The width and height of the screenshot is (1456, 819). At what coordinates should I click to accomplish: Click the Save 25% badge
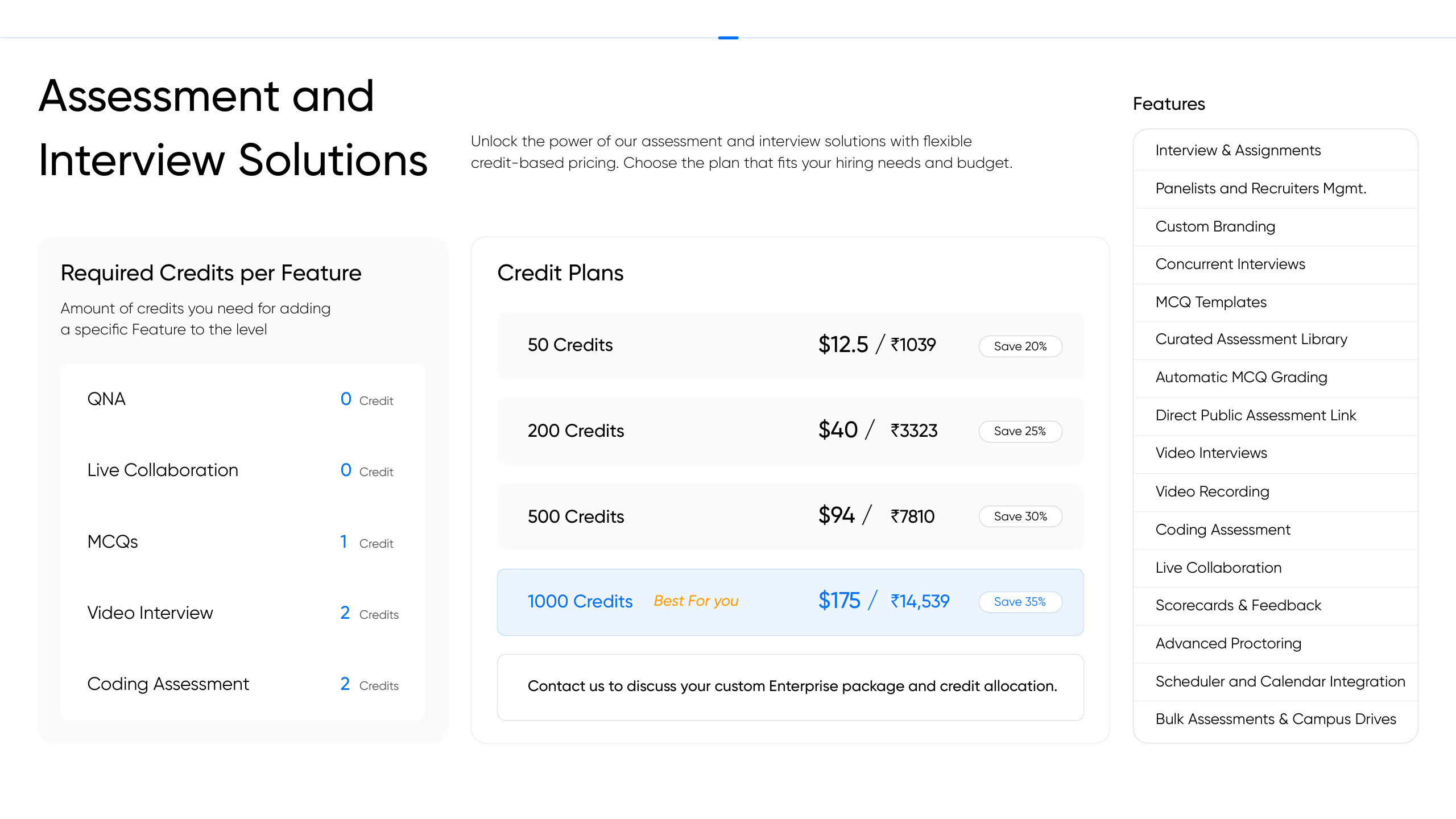tap(1020, 431)
